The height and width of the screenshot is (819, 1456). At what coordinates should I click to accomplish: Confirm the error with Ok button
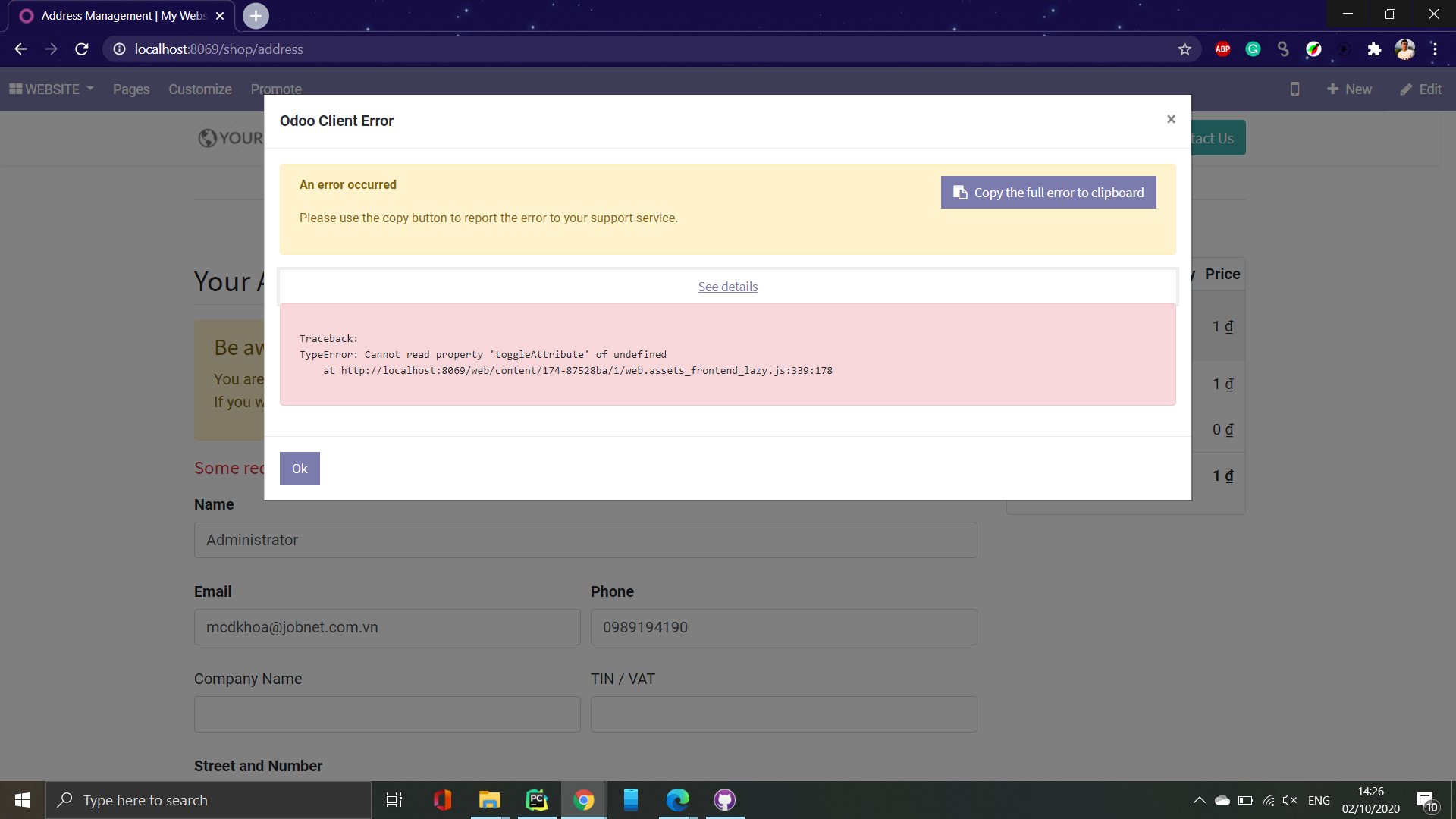pyautogui.click(x=300, y=469)
